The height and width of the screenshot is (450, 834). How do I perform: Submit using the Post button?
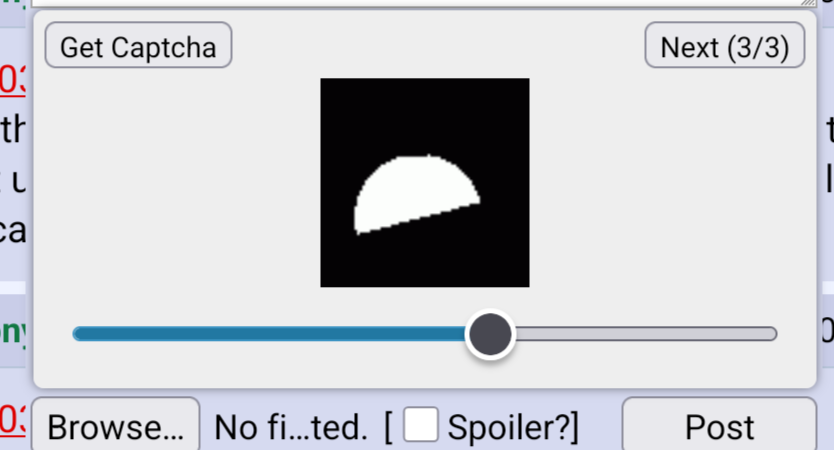[719, 427]
